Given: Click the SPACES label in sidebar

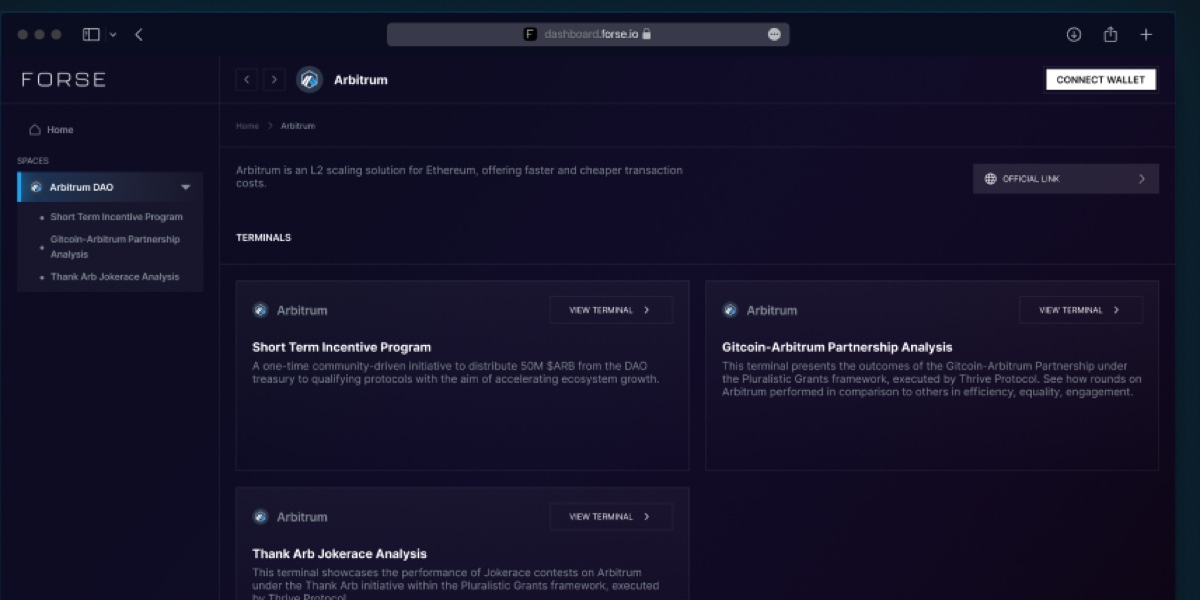Looking at the screenshot, I should coord(33,161).
